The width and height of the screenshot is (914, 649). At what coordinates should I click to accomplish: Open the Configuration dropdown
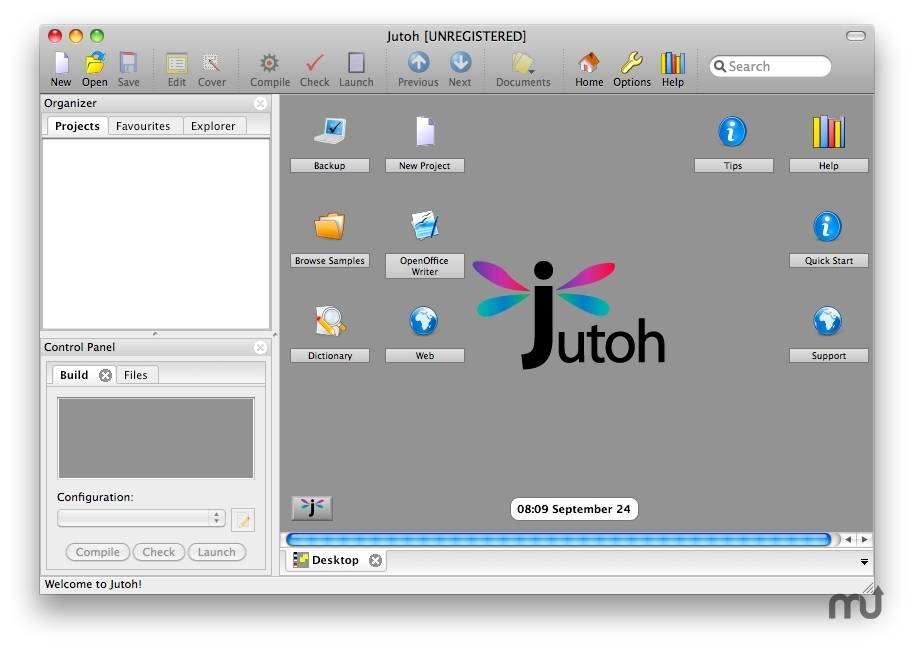(x=141, y=518)
